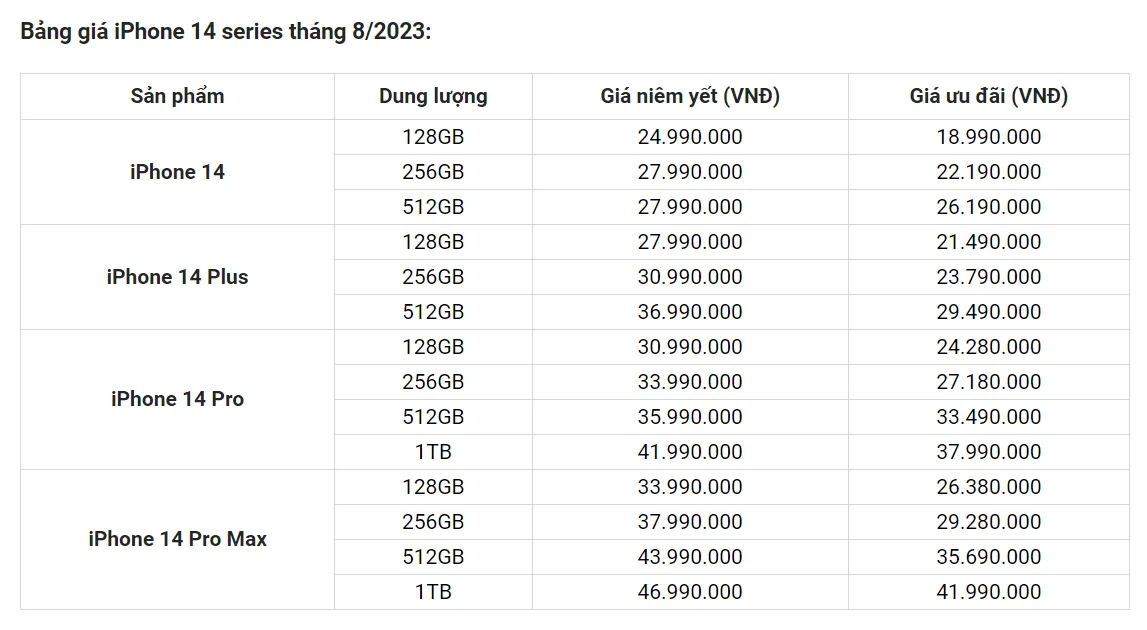Image resolution: width=1147 pixels, height=630 pixels.
Task: Click the 33.490.000 discounted price cell
Action: click(x=989, y=417)
